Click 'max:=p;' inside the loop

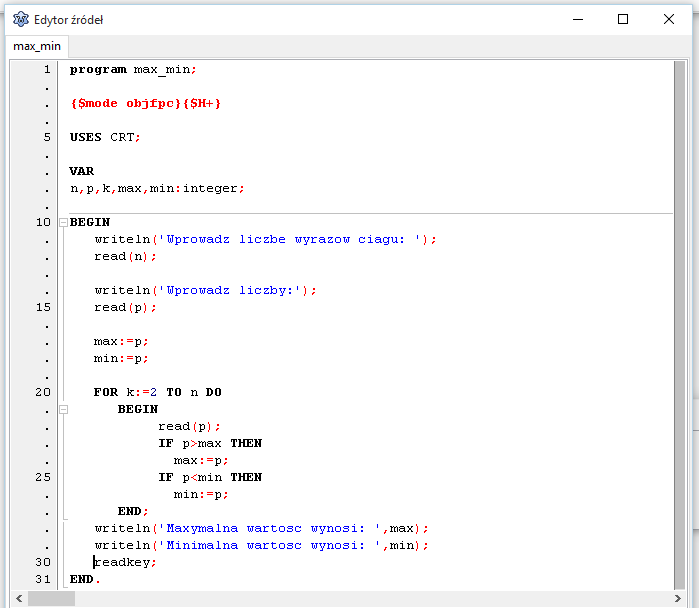point(201,460)
